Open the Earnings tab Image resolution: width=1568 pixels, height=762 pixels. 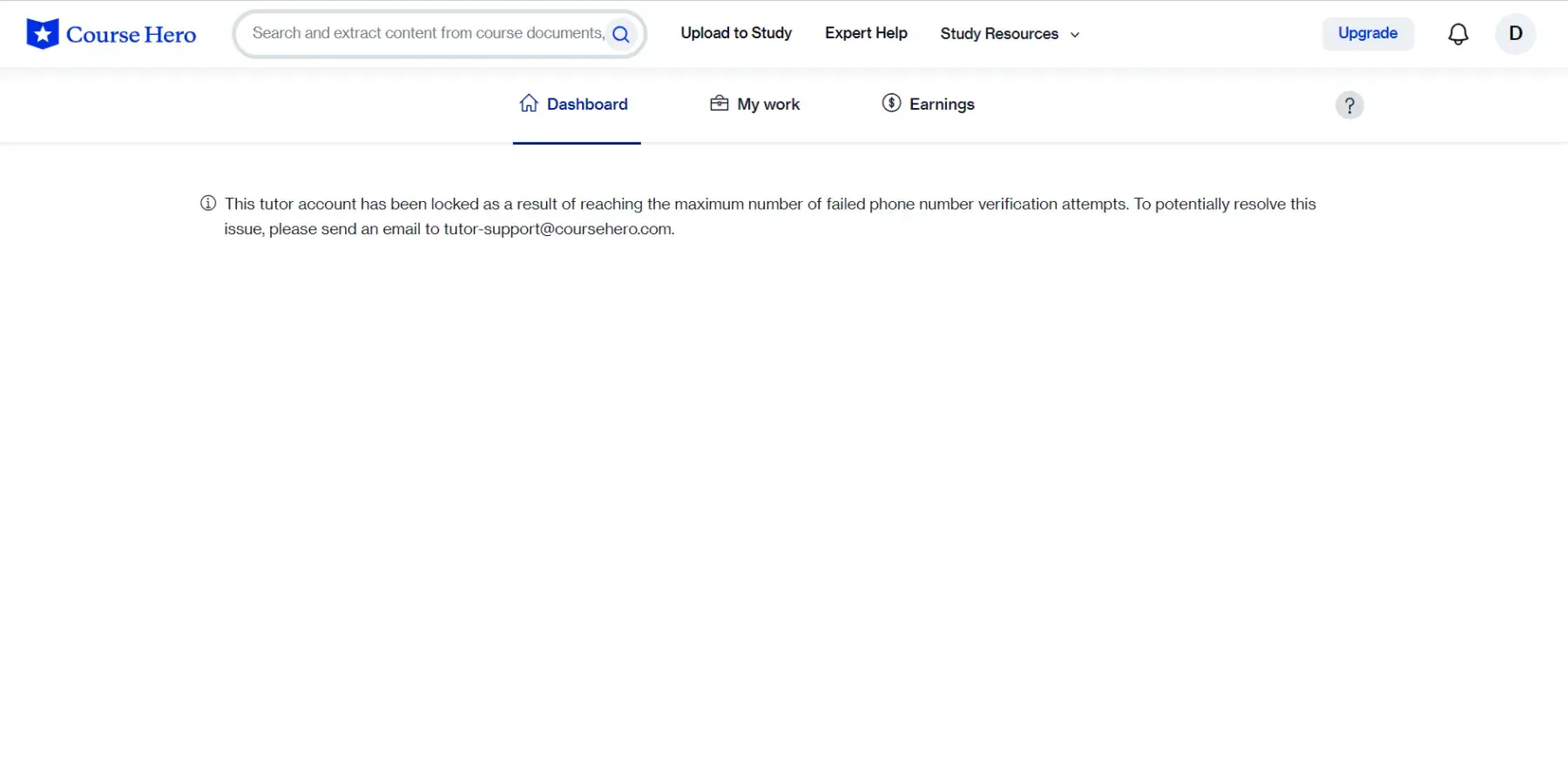[941, 105]
